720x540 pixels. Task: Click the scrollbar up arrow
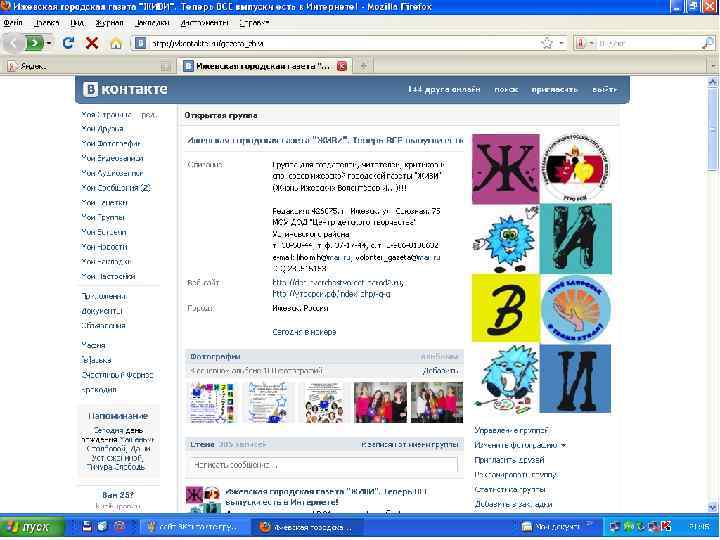712,82
